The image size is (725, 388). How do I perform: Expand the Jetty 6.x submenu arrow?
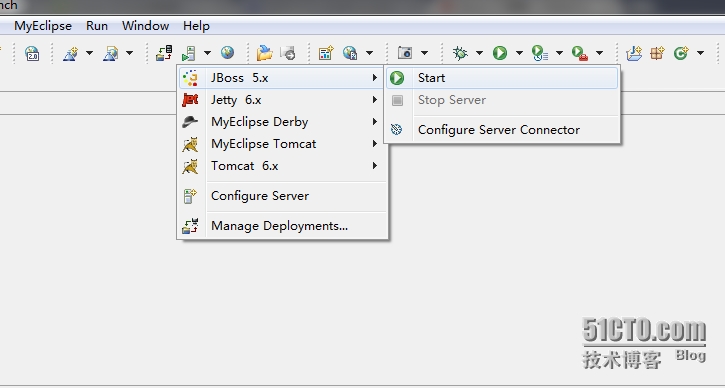click(x=375, y=99)
